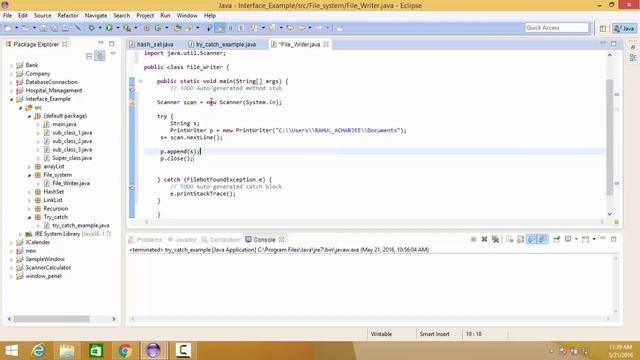Open the Navigate menu

tap(96, 16)
